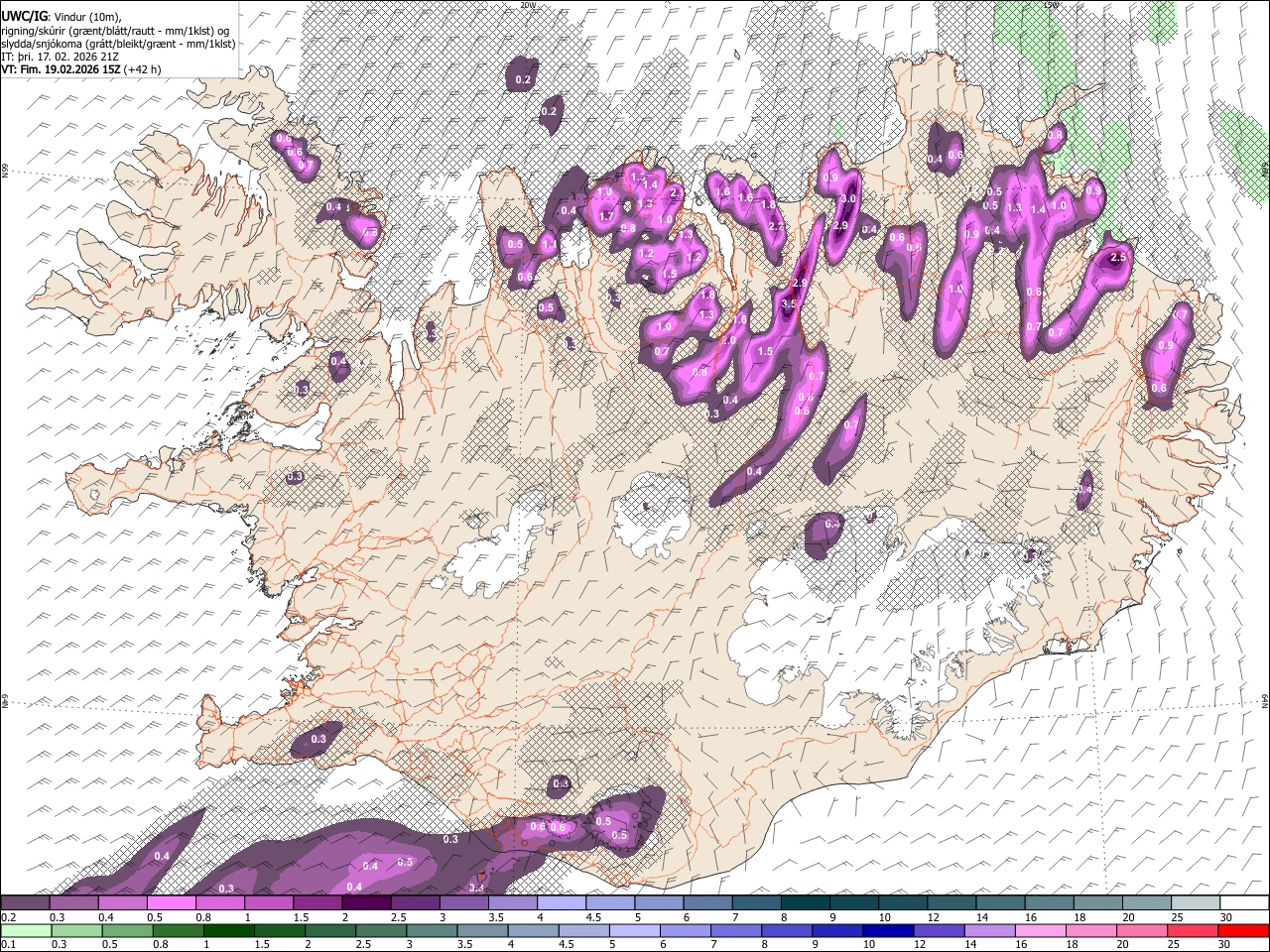Pick white swatch after 30 in upper row
This screenshot has height=952, width=1270.
(1244, 903)
